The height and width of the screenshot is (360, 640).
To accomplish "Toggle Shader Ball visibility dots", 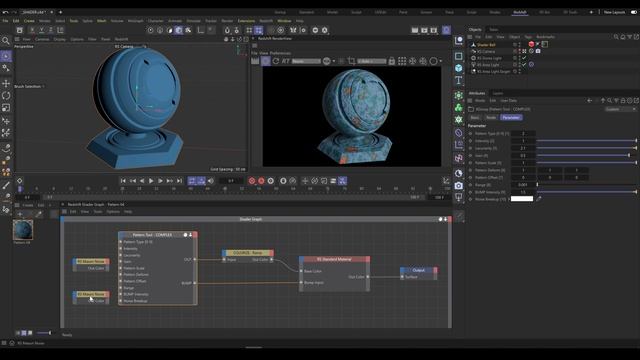I will coord(520,44).
